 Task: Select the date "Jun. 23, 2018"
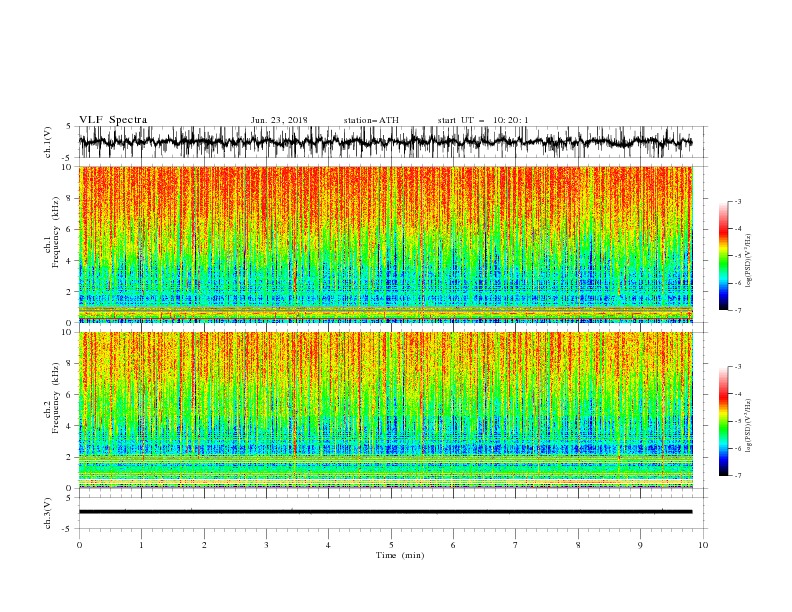click(x=279, y=120)
